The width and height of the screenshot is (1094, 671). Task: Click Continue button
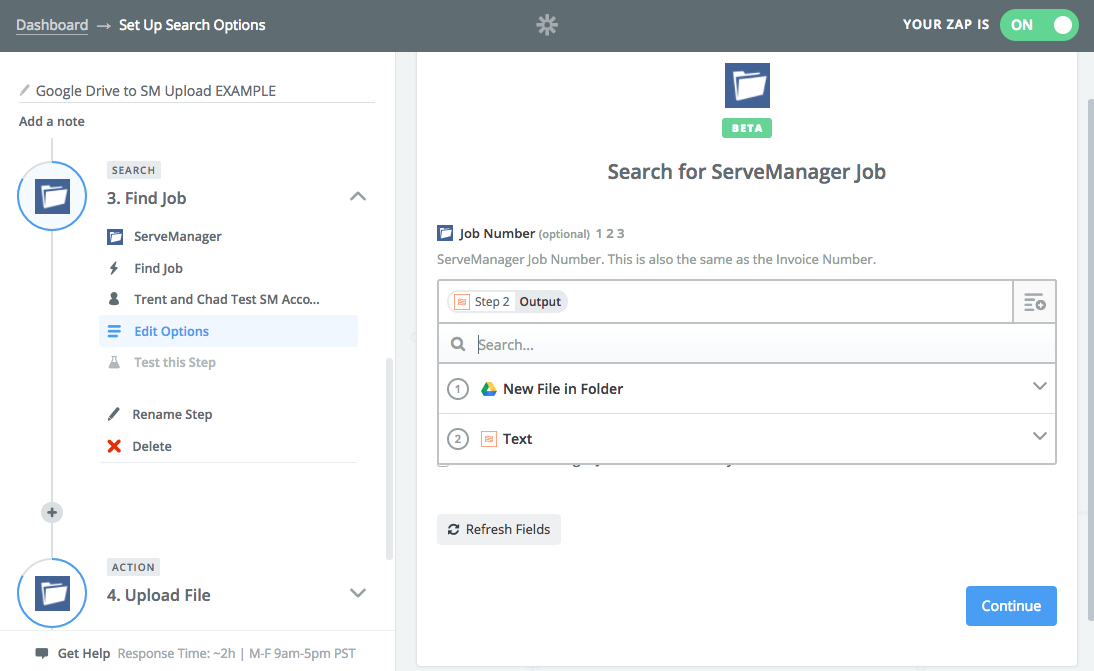(x=1011, y=606)
